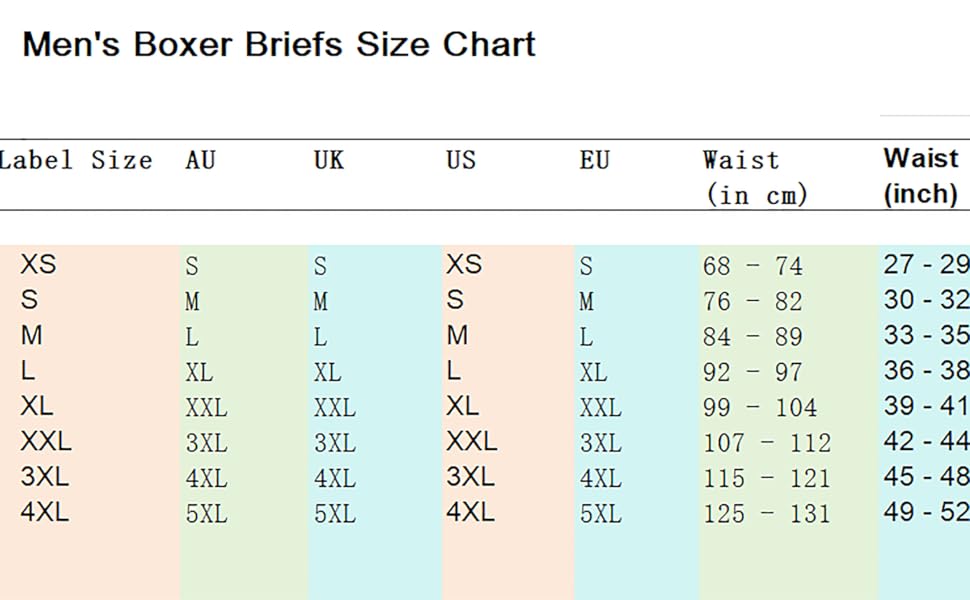Screen dimensions: 970x600
Task: Click the XS entry under Label Size
Action: pyautogui.click(x=38, y=264)
